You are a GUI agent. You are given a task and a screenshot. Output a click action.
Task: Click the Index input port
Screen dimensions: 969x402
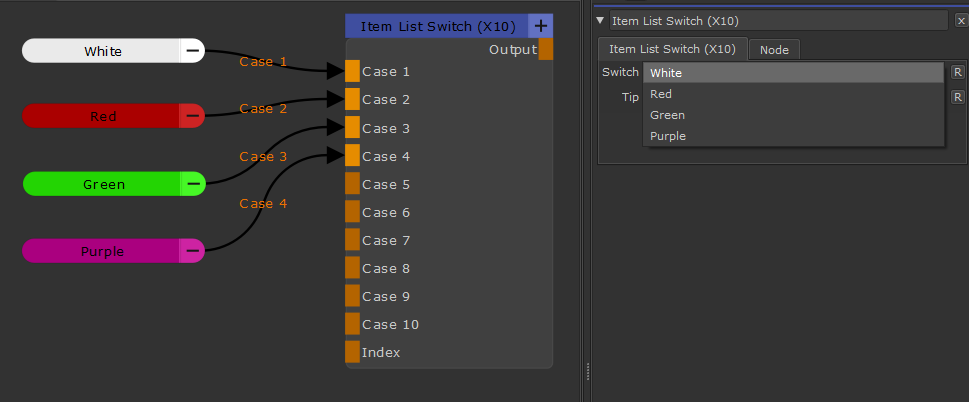coord(352,352)
